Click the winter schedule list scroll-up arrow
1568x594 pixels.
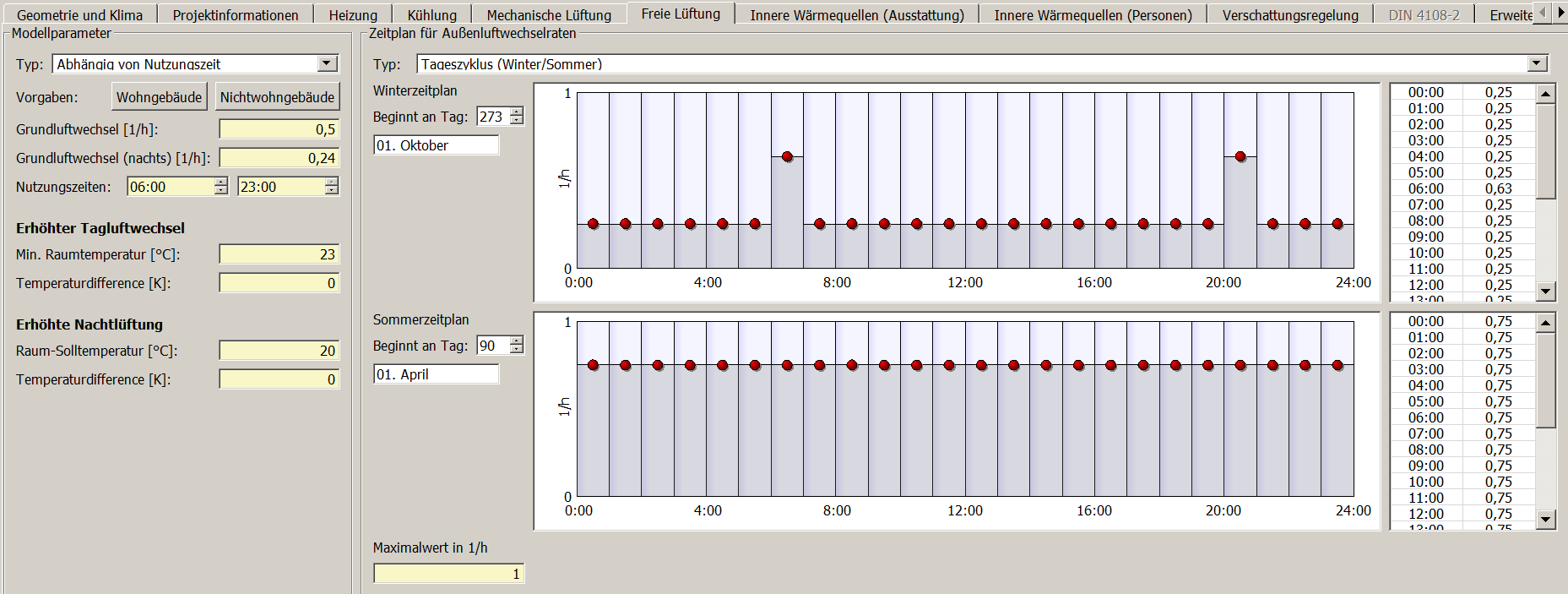(1545, 94)
